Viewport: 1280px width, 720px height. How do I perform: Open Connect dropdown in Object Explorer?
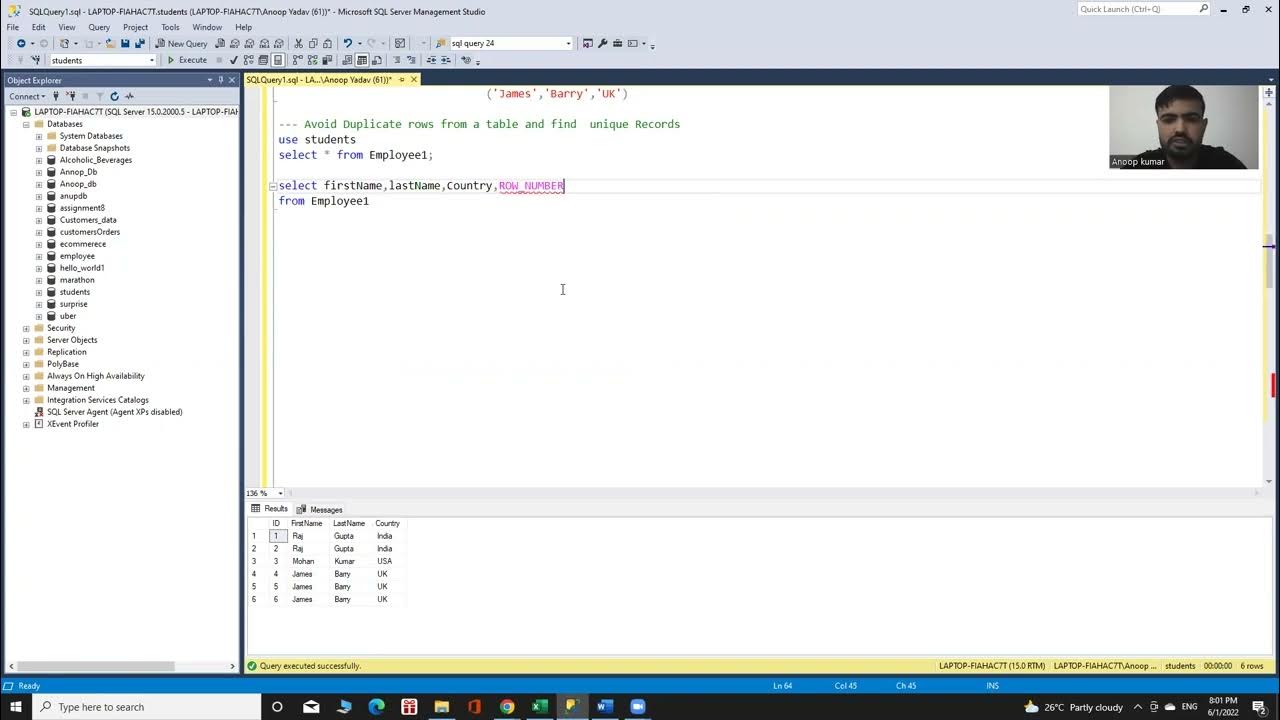coord(26,96)
